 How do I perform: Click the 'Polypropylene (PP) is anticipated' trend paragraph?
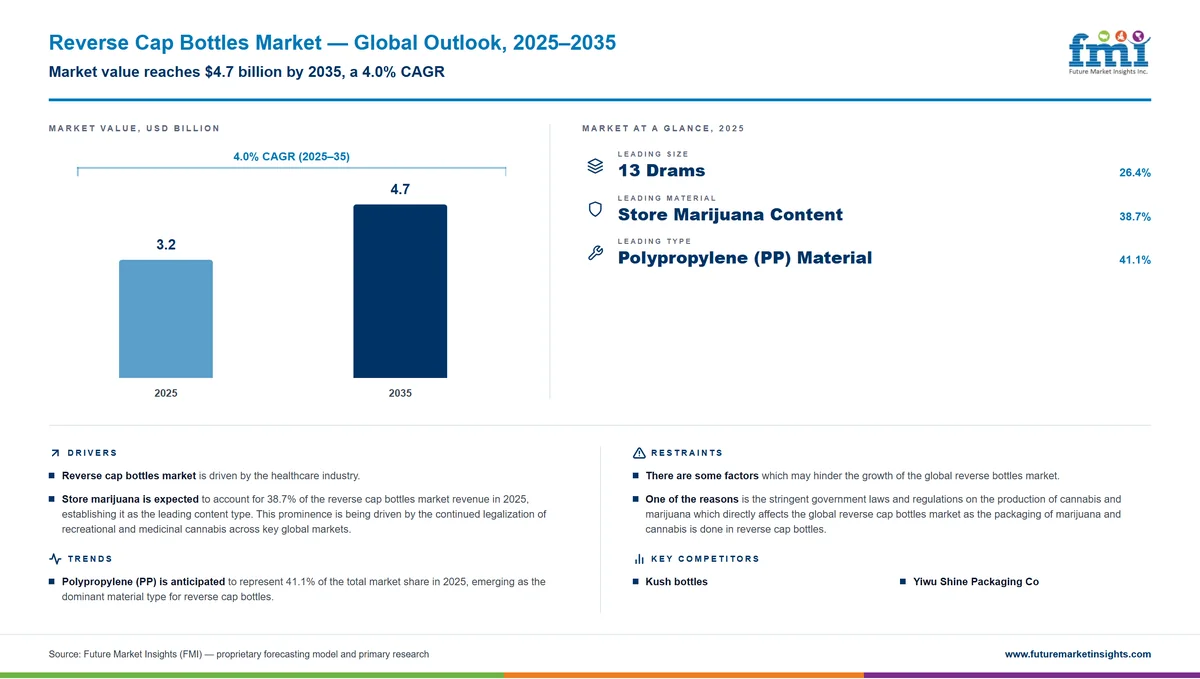[x=303, y=589]
